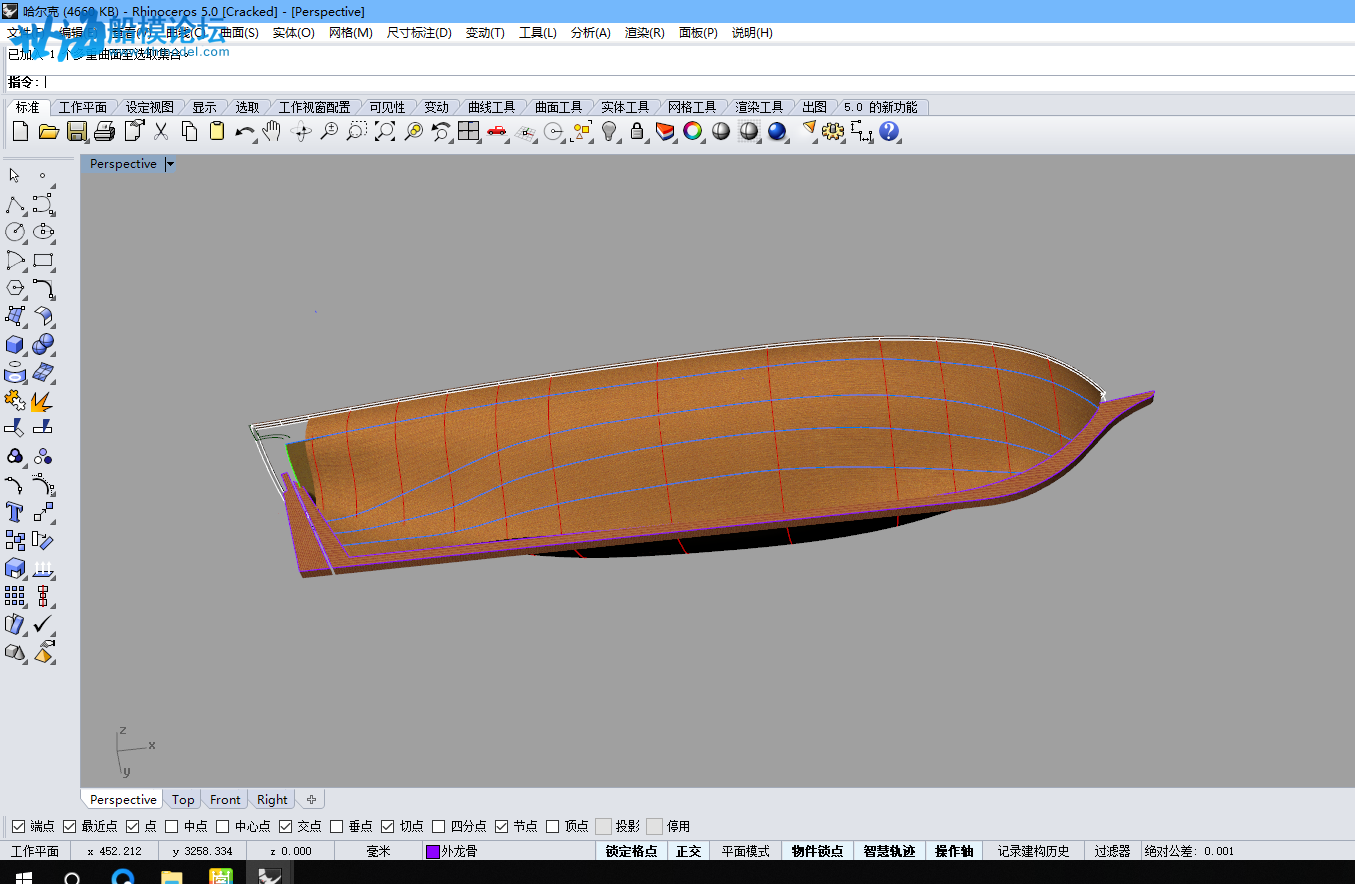Select the Rectangle tool in sidebar
The image size is (1355, 884).
click(x=43, y=261)
